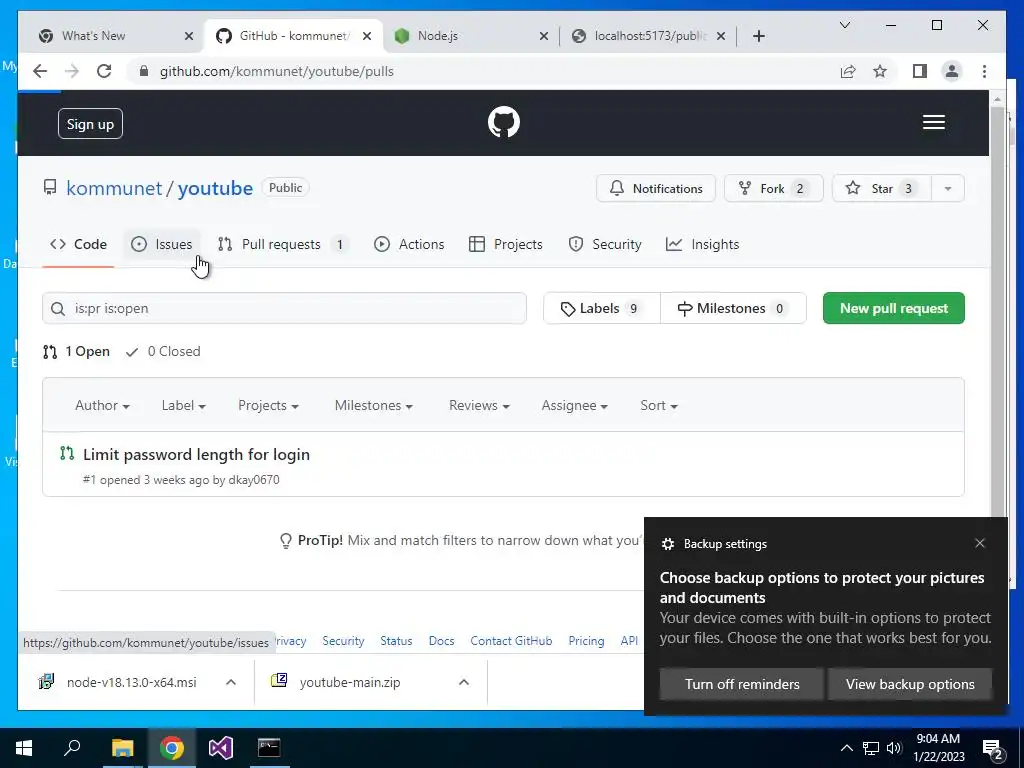
Task: Open the Milestones button next to Labels
Action: pyautogui.click(x=733, y=308)
